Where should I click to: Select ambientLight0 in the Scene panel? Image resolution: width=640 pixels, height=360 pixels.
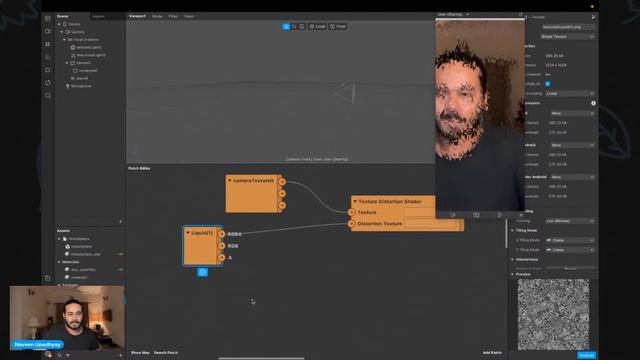[89, 47]
